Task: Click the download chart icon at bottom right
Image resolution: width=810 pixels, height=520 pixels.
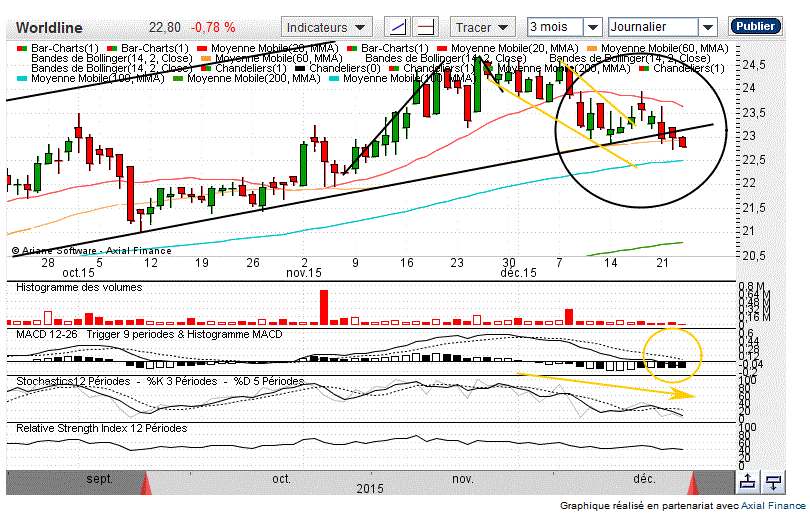Action: coord(773,482)
